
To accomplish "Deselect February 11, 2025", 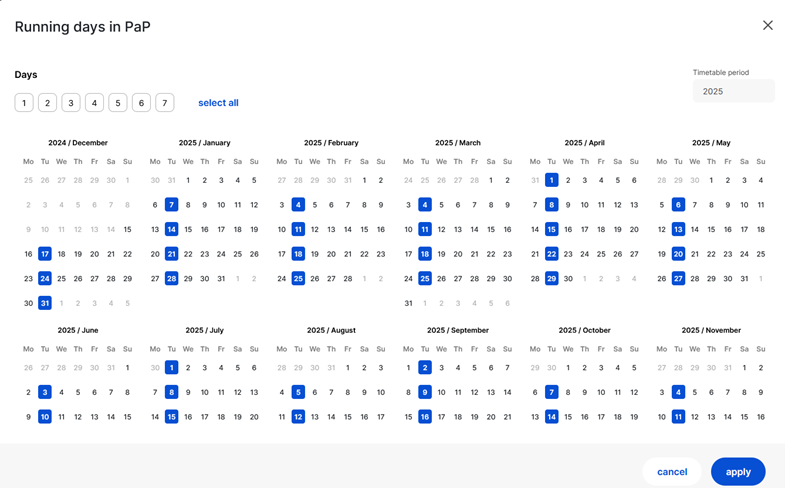I will point(298,229).
